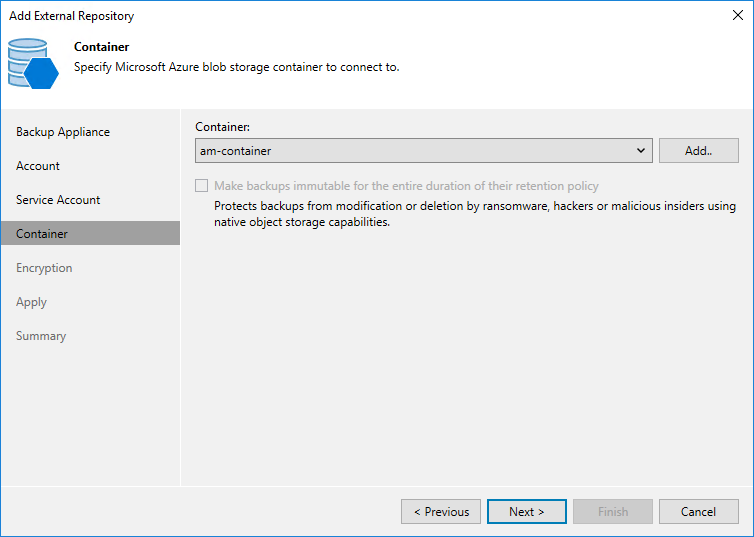
Task: Close the Add External Repository dialog
Action: (x=738, y=15)
